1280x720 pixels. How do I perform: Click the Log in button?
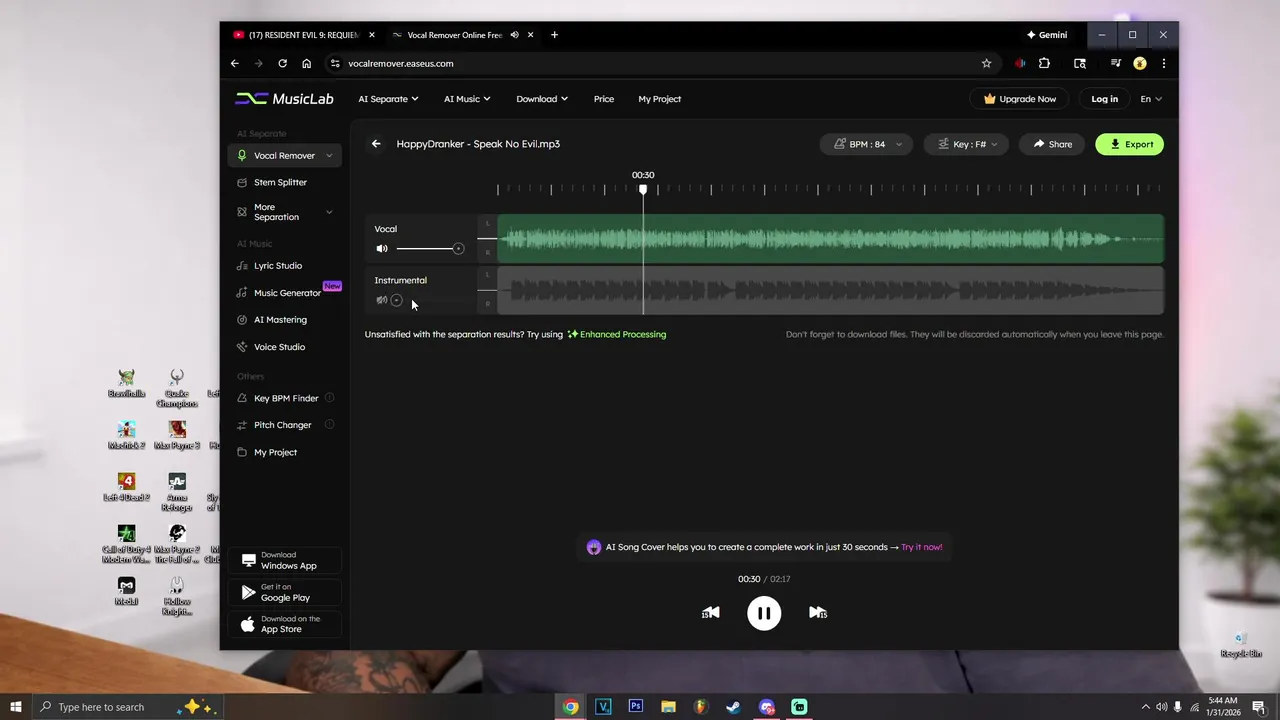pos(1105,99)
